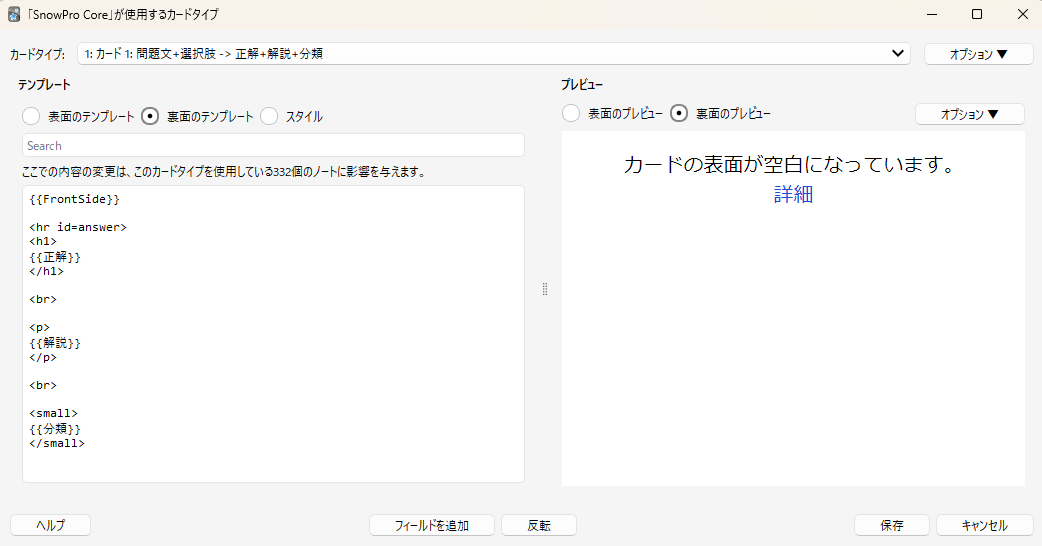Click the {{正解}} field line in editor
This screenshot has width=1042, height=546.
click(x=55, y=256)
